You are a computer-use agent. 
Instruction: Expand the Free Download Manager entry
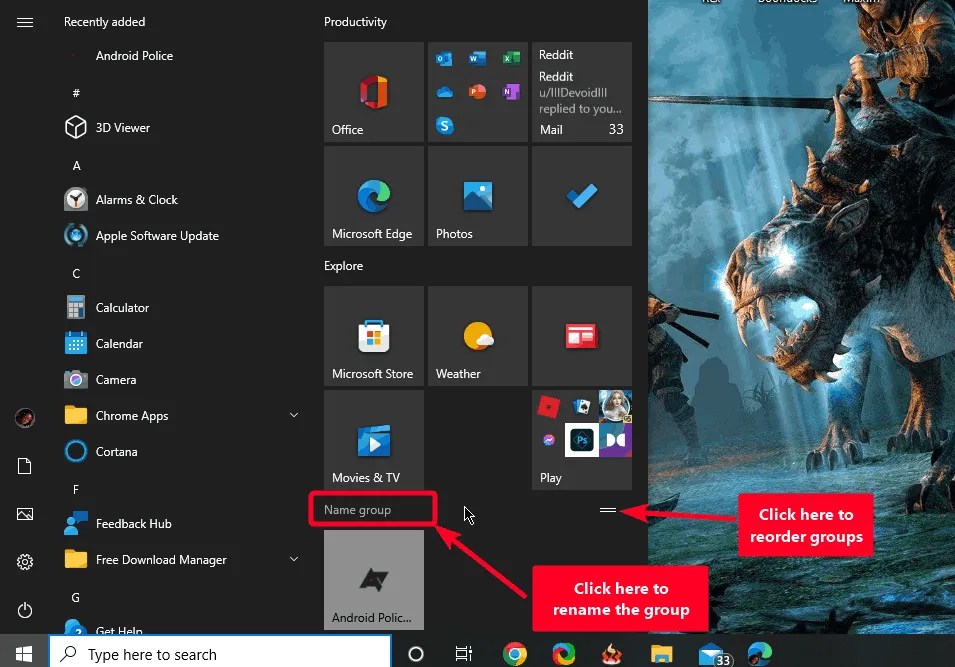tap(292, 559)
